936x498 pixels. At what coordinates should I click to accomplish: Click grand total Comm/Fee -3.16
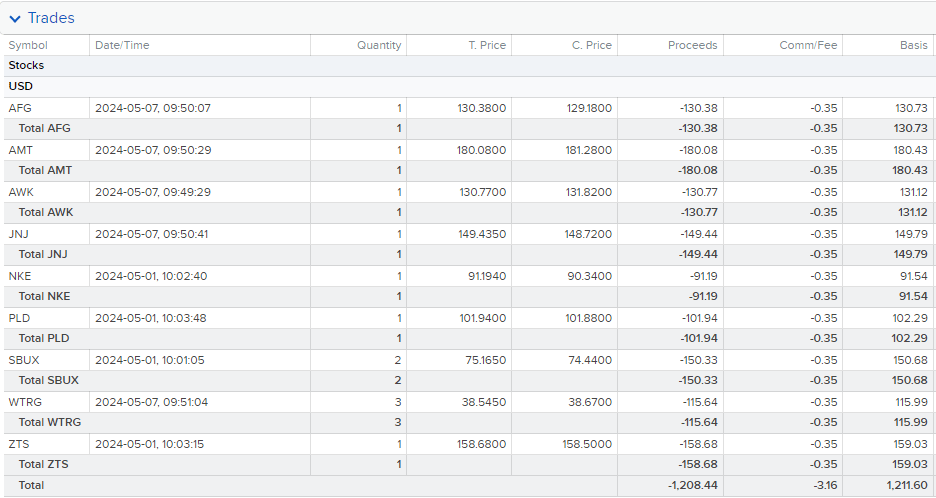tap(826, 485)
